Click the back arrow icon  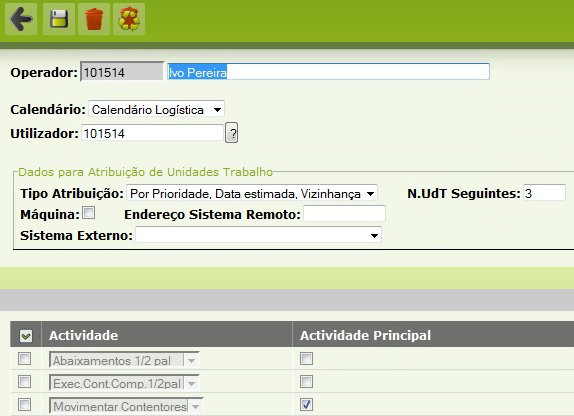[21, 19]
